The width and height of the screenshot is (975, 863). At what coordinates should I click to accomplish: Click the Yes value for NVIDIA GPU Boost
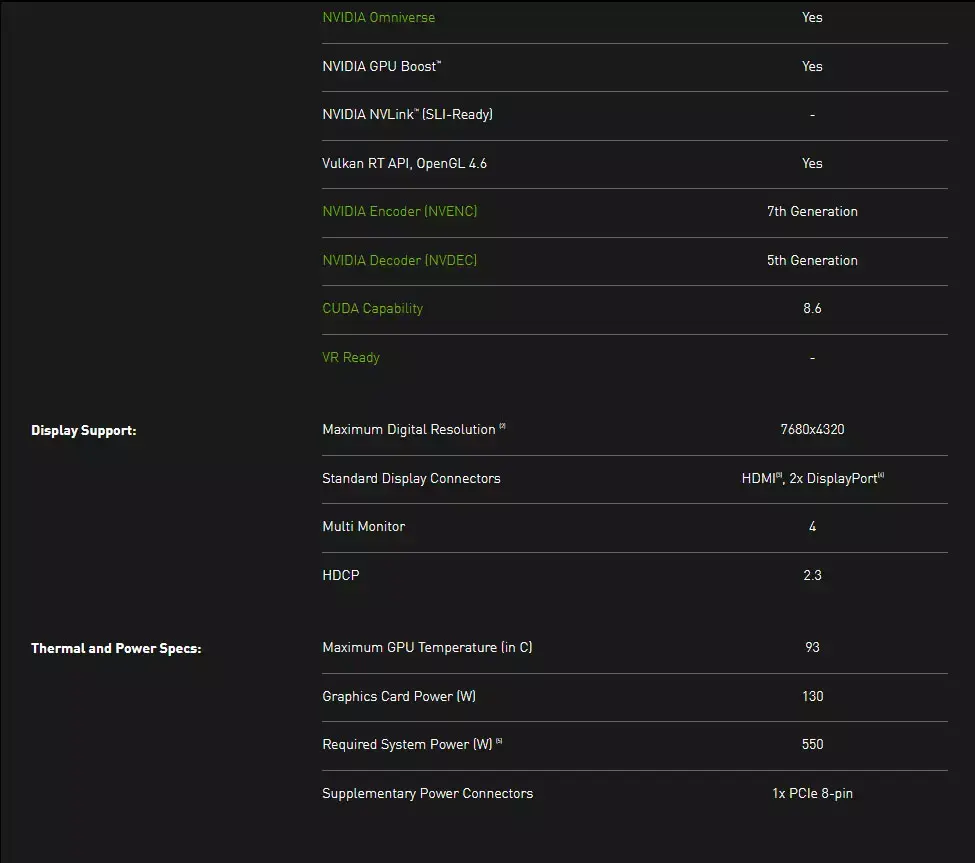812,67
